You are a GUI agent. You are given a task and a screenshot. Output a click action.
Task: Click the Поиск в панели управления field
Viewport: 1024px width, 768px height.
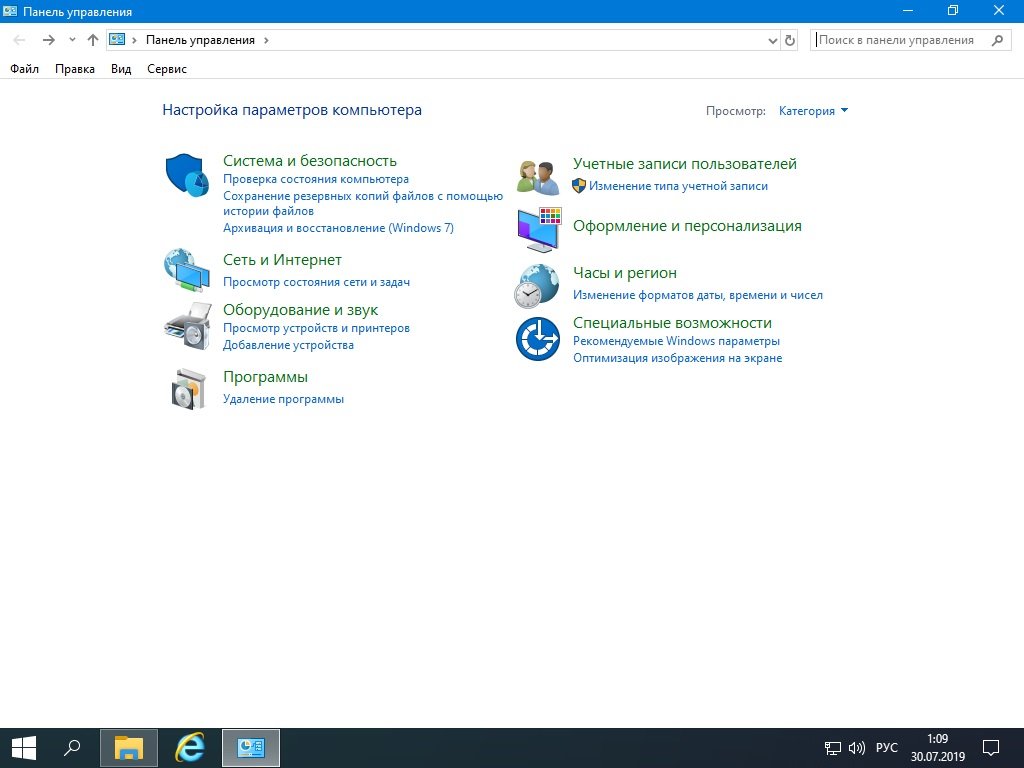point(900,40)
